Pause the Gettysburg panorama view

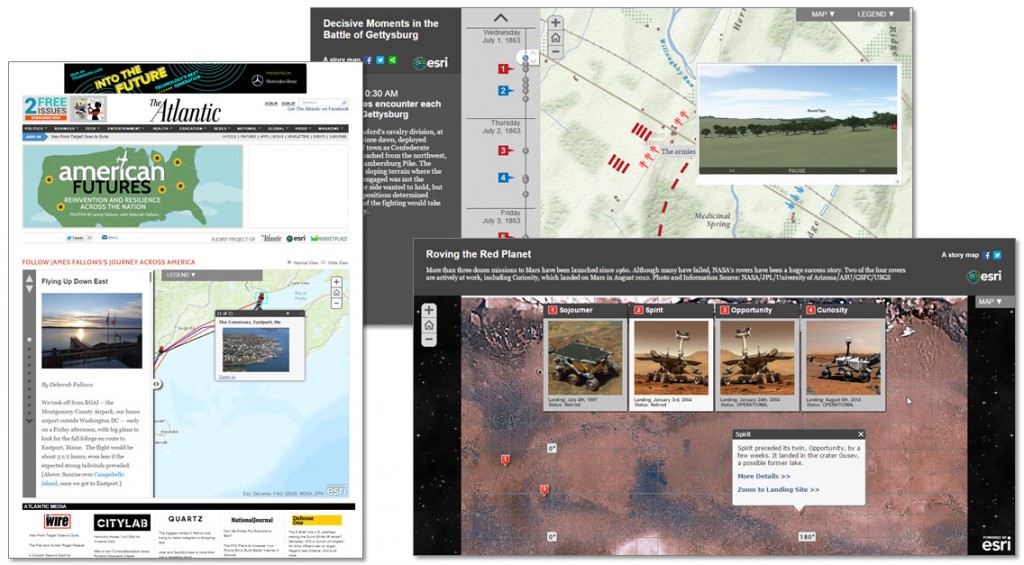(x=797, y=170)
